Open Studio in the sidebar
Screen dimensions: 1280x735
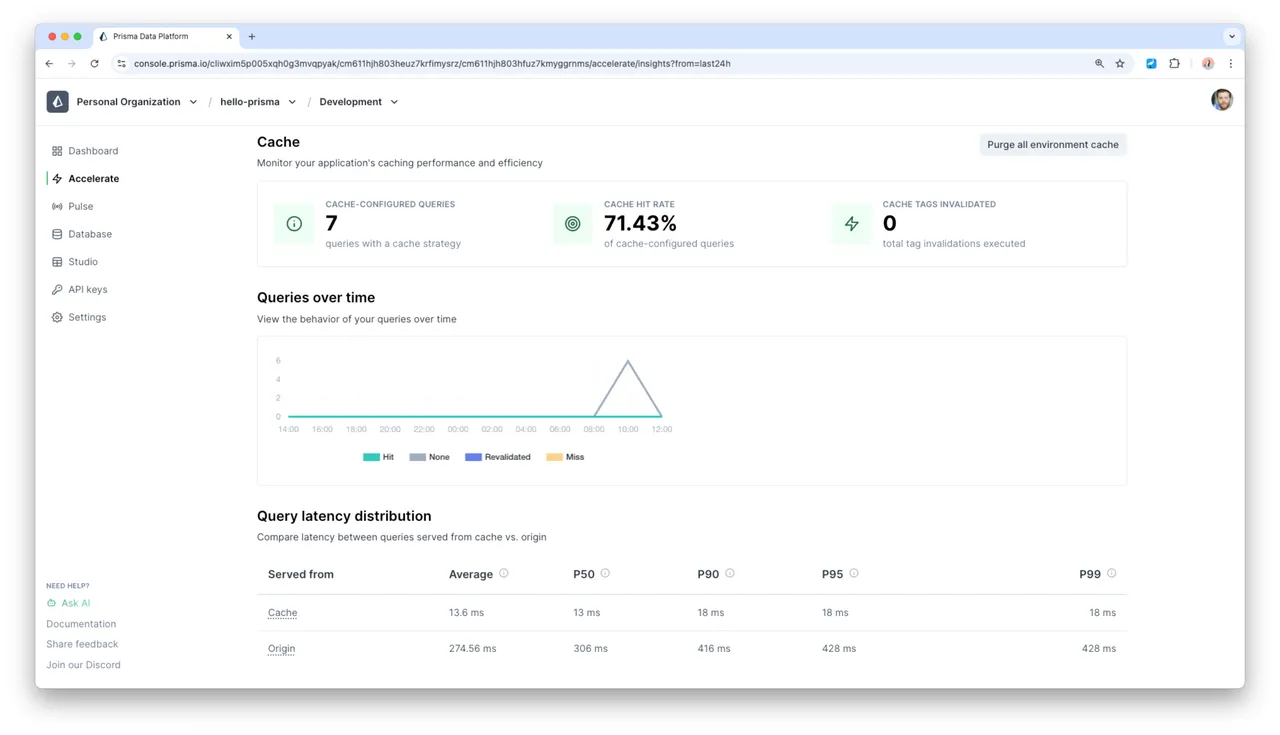[83, 262]
